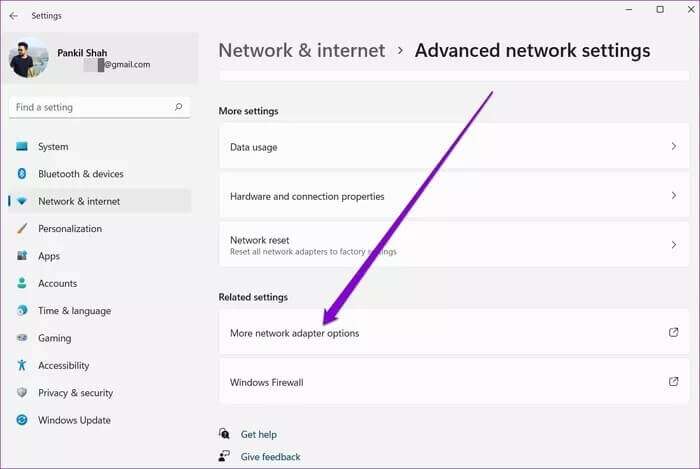Click the search magnifier icon
The width and height of the screenshot is (700, 469).
point(178,107)
